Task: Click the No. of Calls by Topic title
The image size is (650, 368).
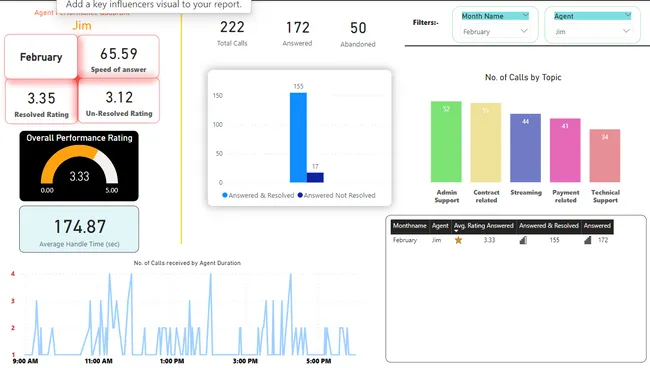Action: coord(523,77)
